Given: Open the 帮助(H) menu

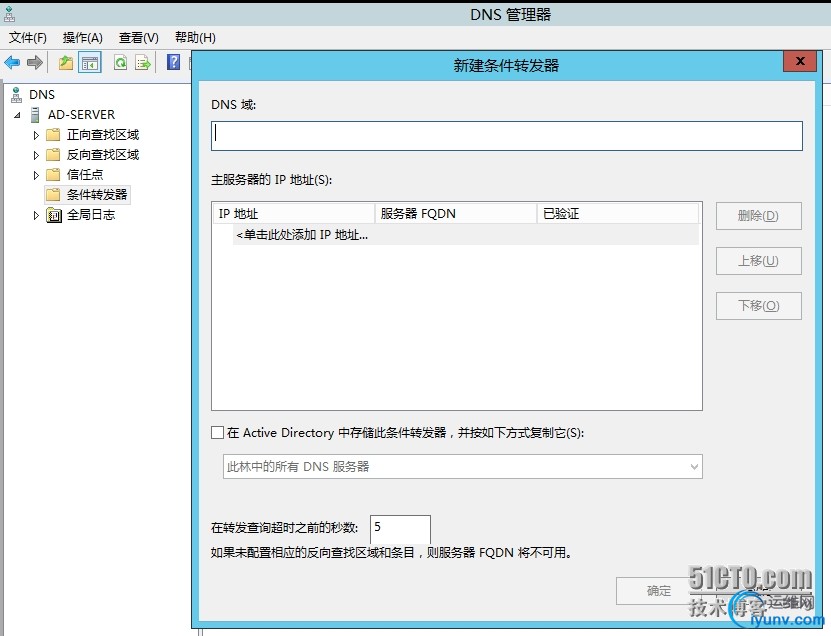Looking at the screenshot, I should [x=195, y=38].
